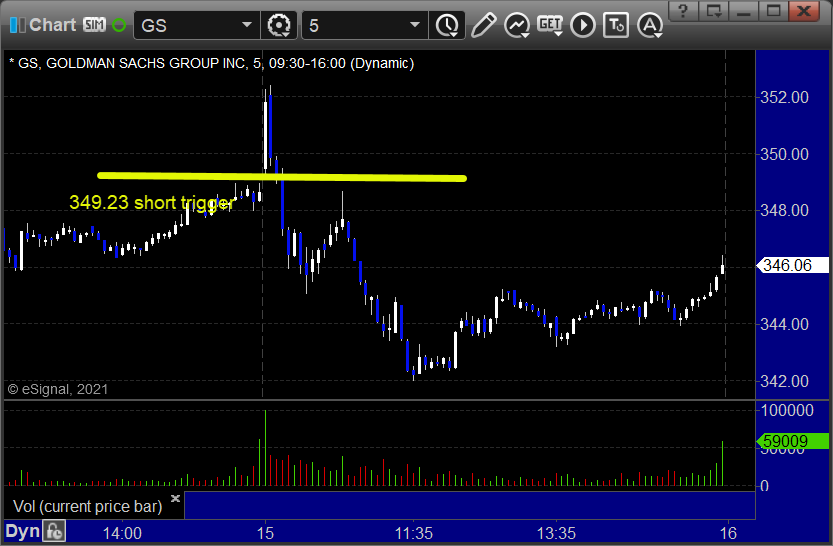Click the '349.23 short trigger' text label

[152, 202]
